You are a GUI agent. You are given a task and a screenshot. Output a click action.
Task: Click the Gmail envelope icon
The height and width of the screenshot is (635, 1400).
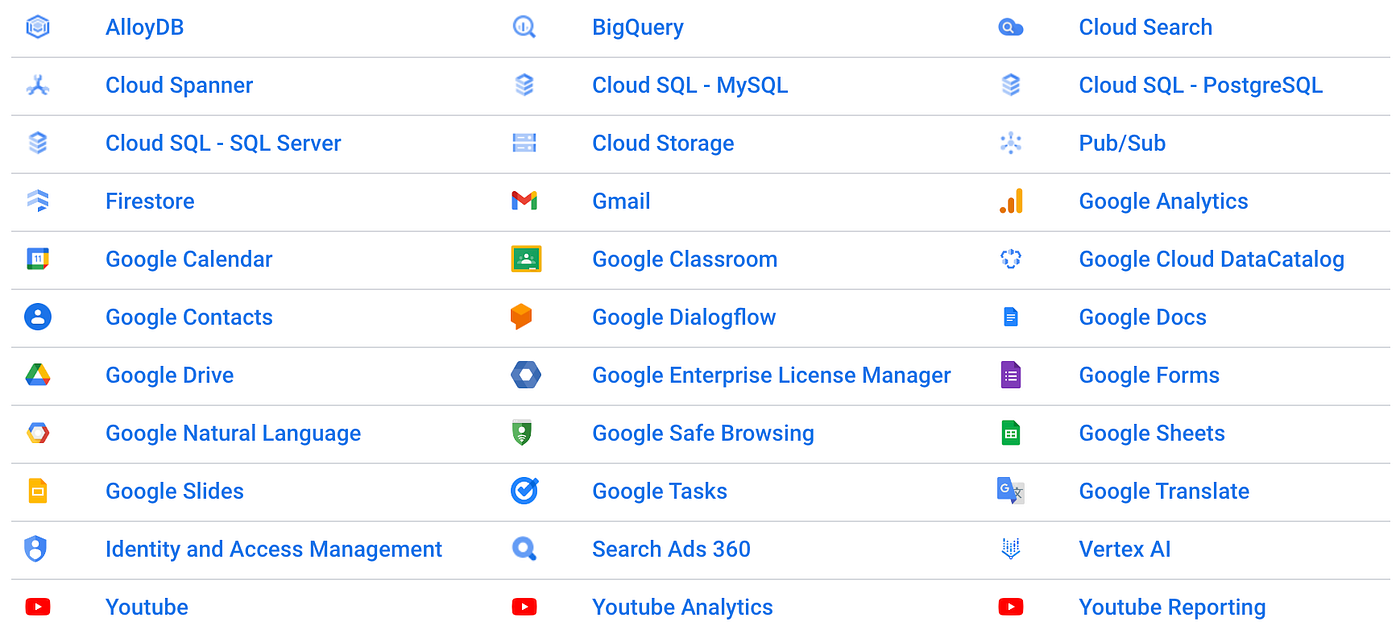click(524, 201)
